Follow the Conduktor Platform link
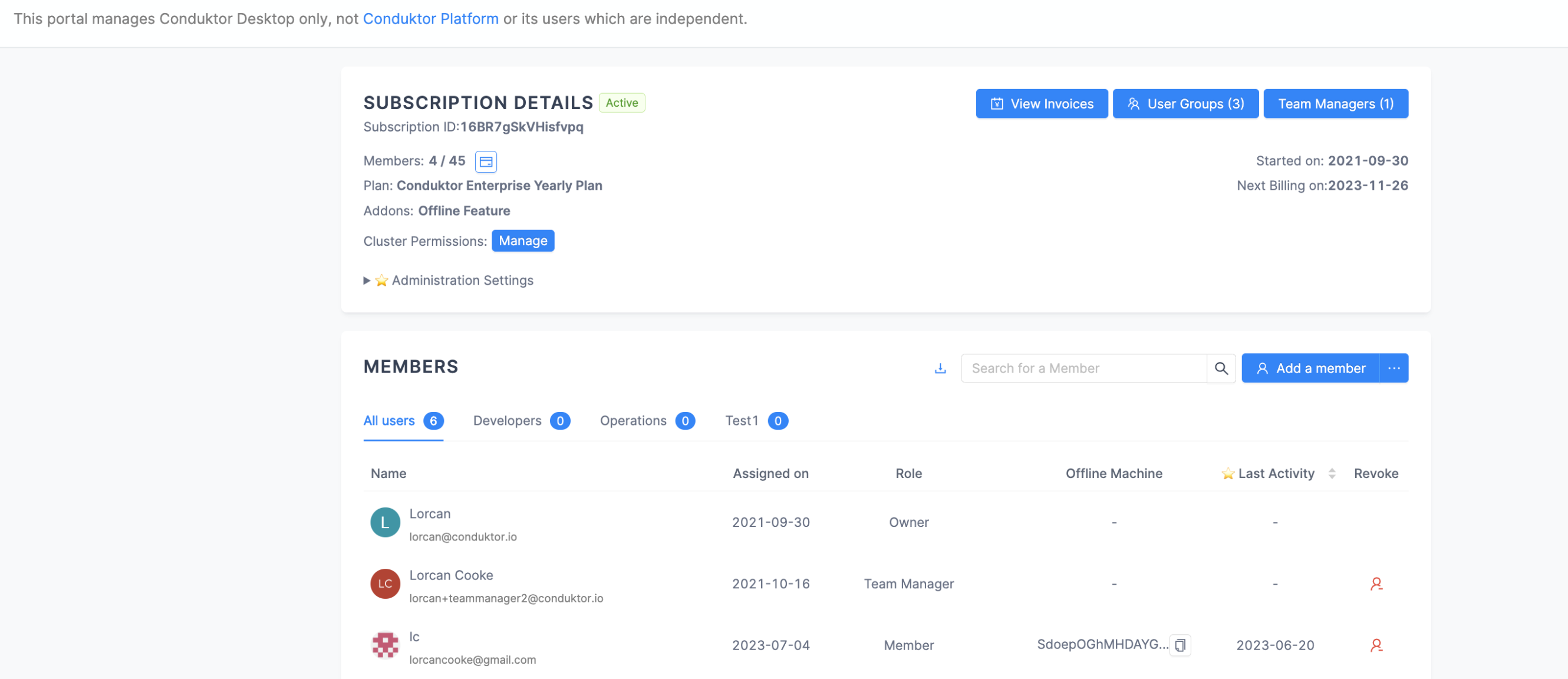Viewport: 1568px width, 679px height. [x=430, y=19]
